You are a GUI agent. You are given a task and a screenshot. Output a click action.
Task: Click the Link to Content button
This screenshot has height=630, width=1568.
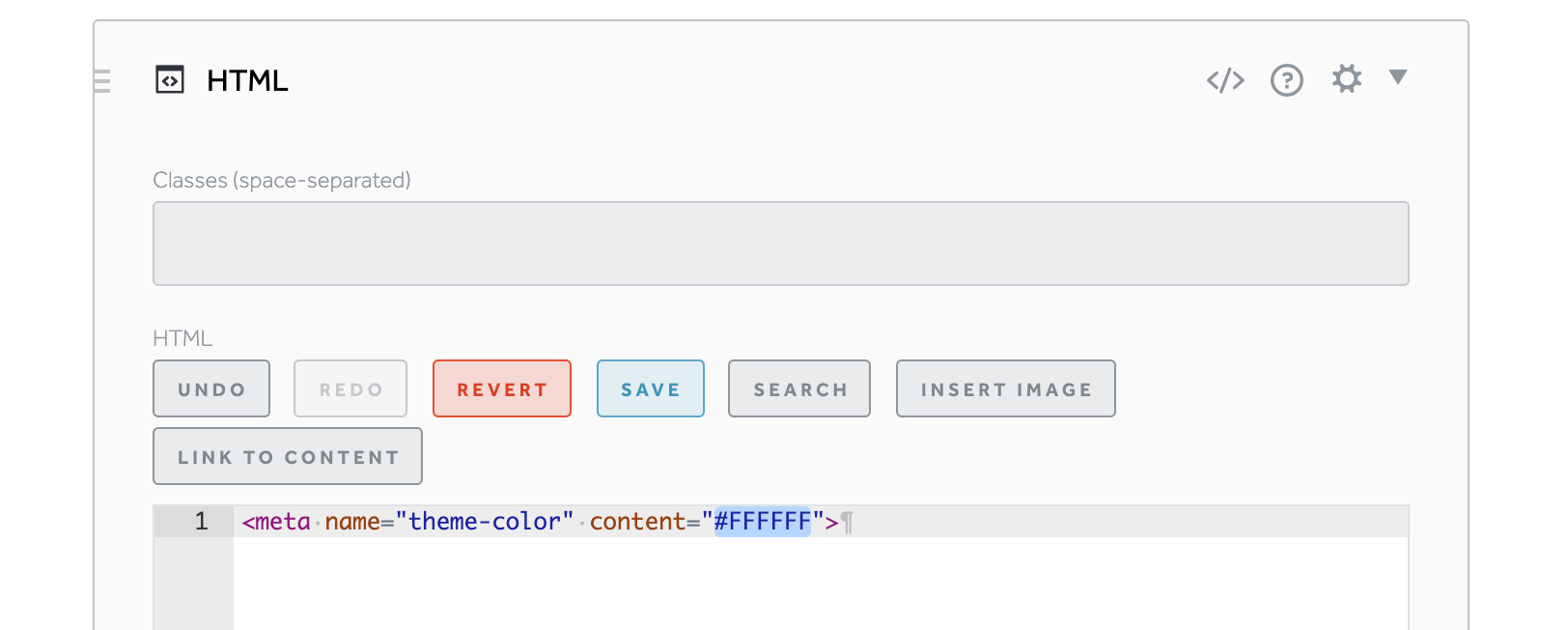pyautogui.click(x=288, y=456)
